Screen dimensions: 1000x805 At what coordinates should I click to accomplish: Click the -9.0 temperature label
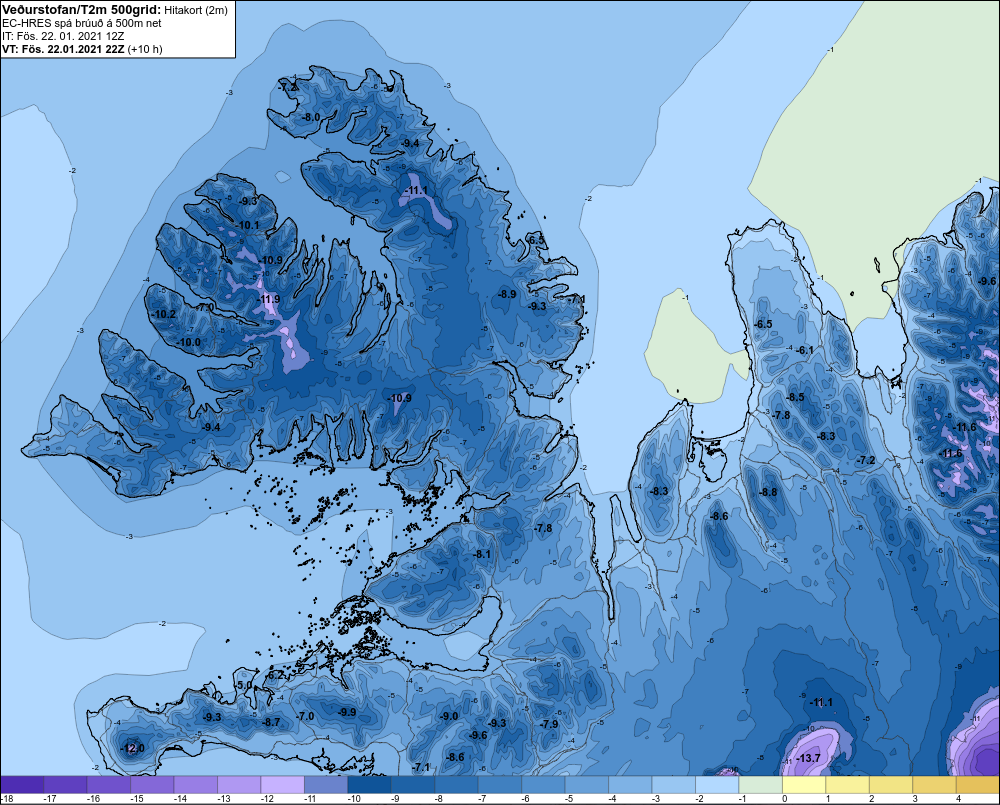449,716
